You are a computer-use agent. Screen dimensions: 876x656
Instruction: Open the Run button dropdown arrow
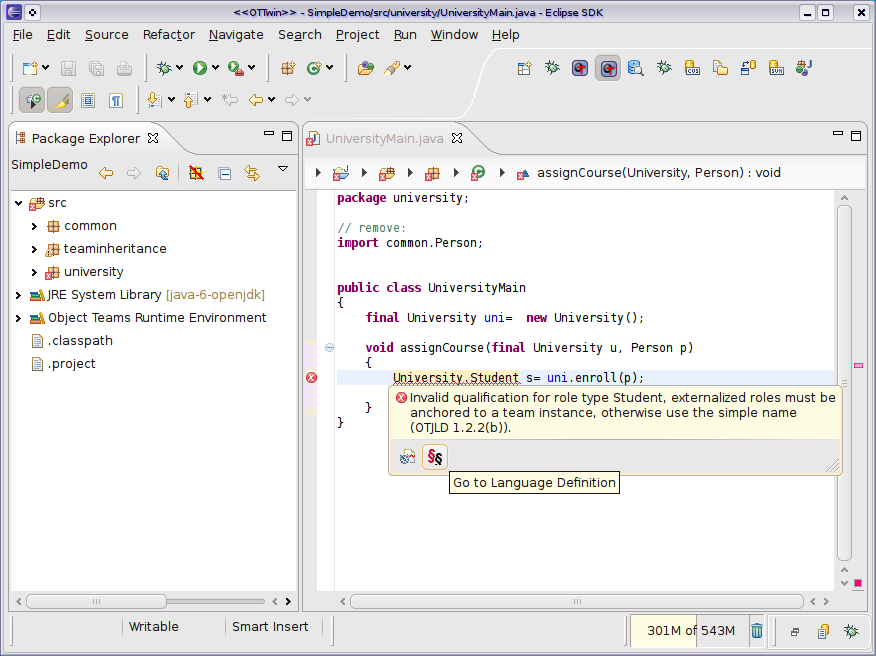coord(215,68)
